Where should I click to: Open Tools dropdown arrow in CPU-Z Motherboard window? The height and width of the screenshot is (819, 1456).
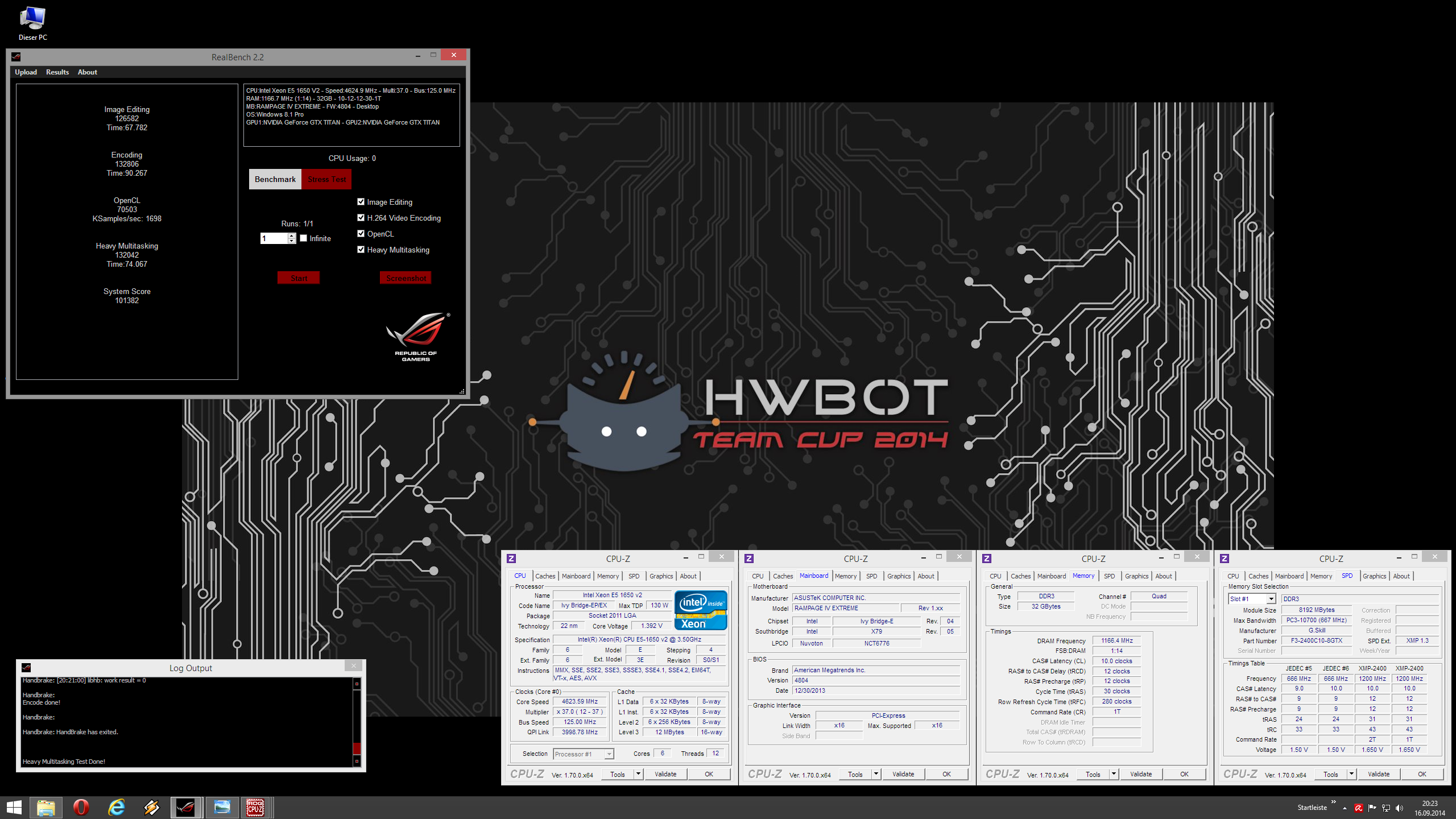tap(876, 774)
